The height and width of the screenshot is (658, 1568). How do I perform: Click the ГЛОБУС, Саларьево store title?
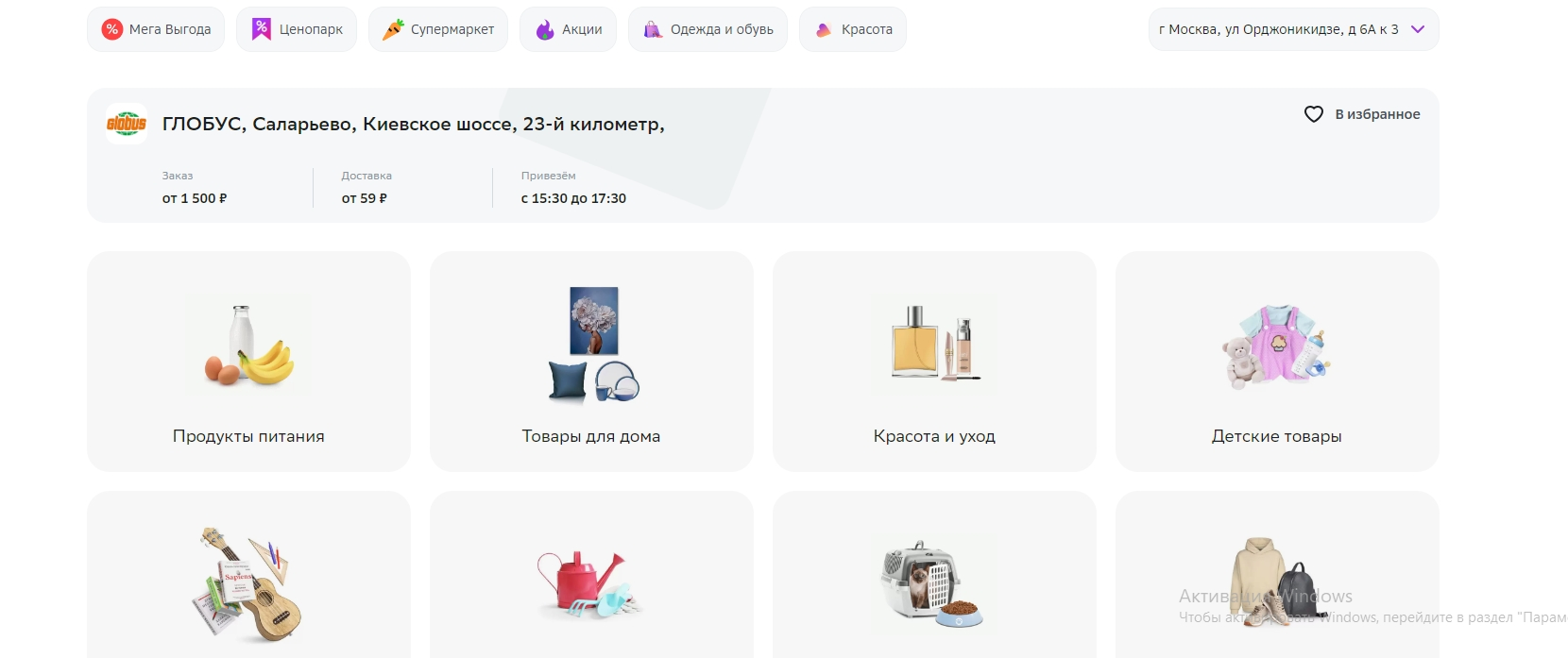tap(414, 124)
